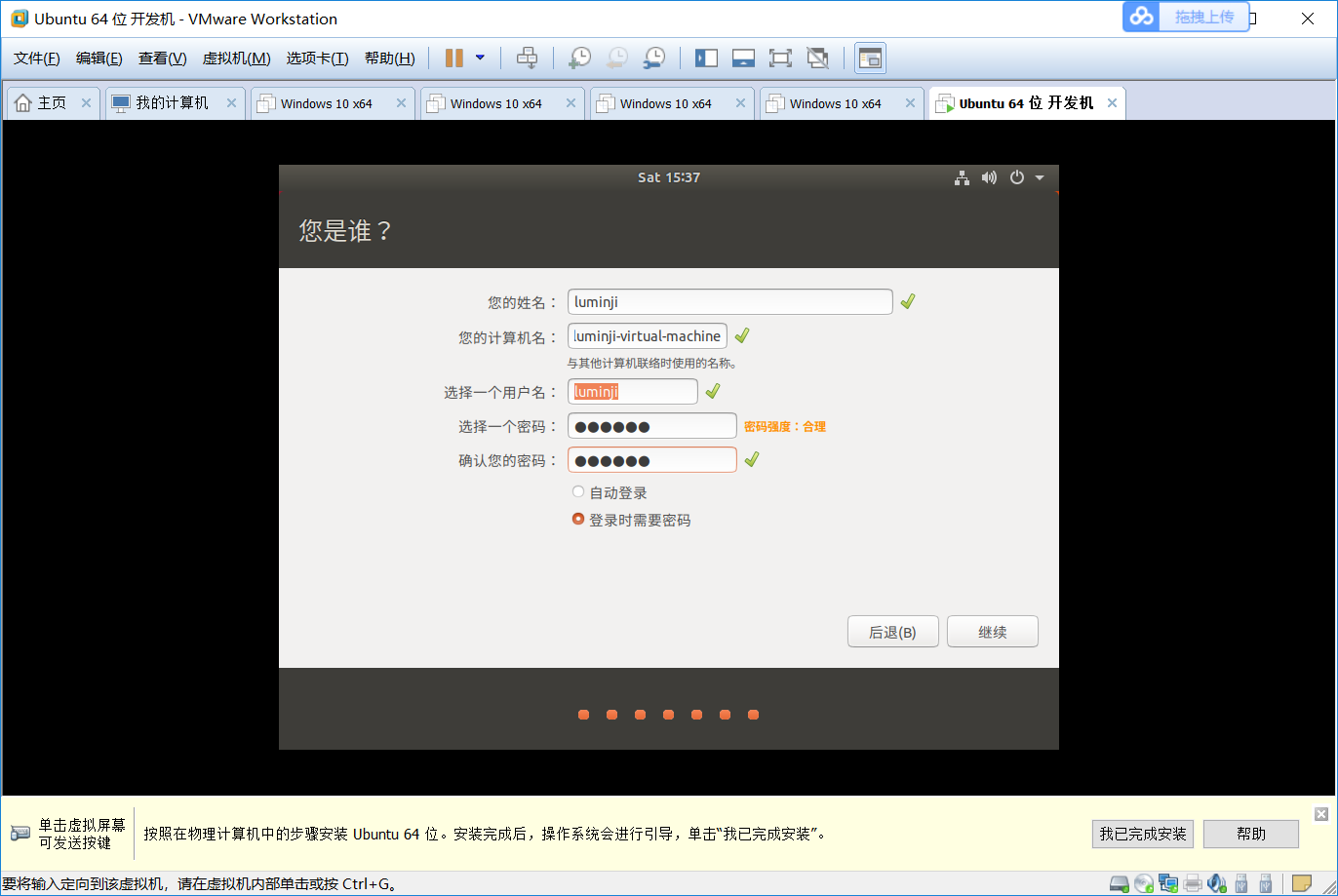Open the 查看(V) menu
Image resolution: width=1338 pixels, height=896 pixels.
click(162, 58)
